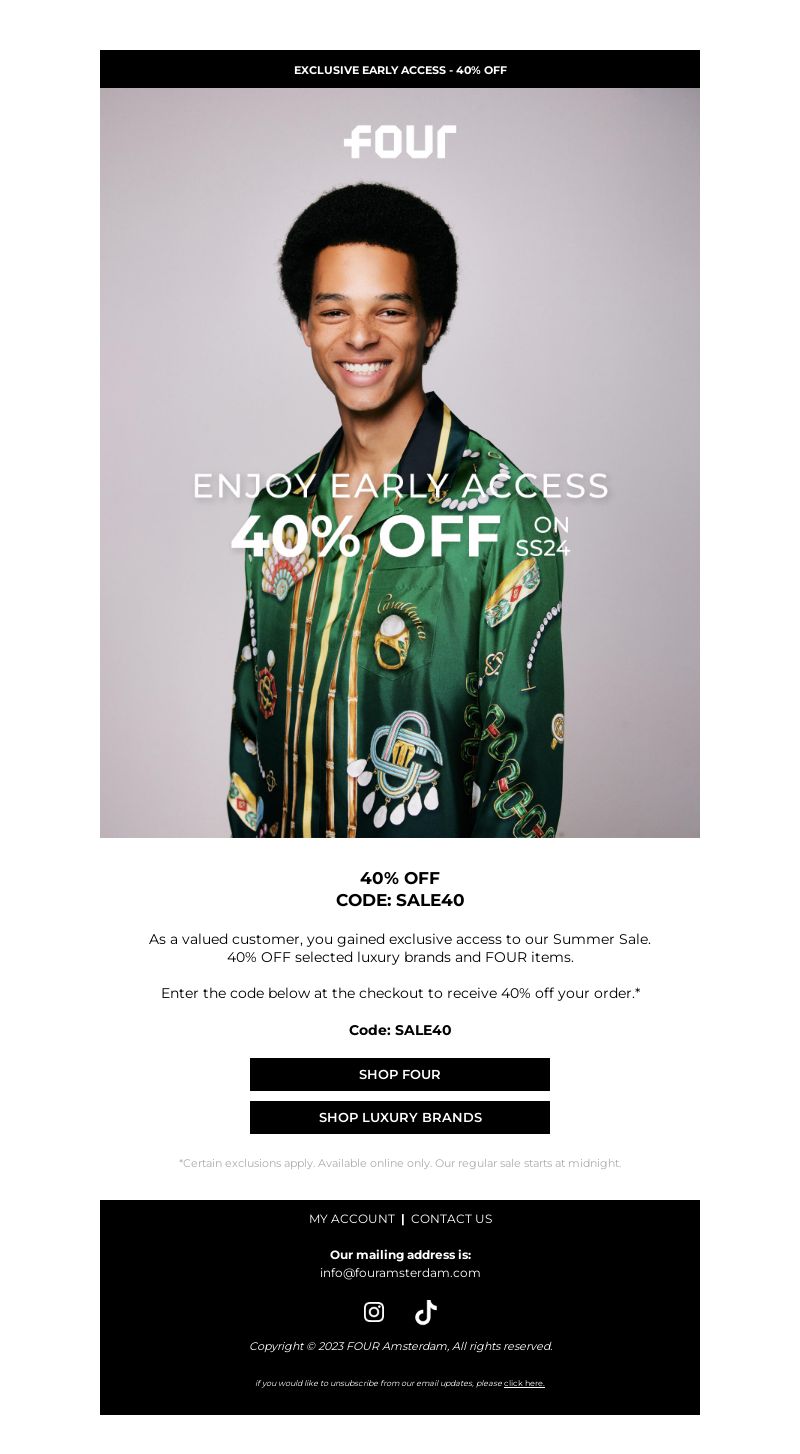Click the info@fouramsterdam.com email address

click(400, 1272)
